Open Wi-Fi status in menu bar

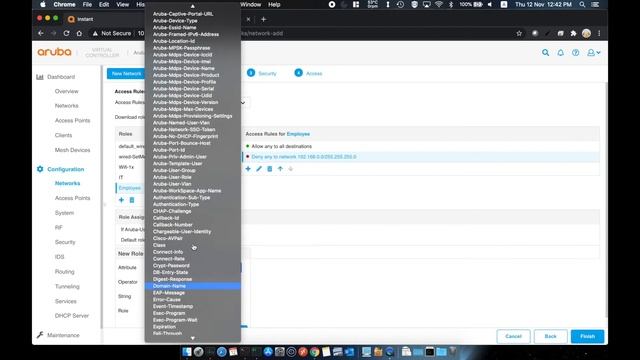click(x=439, y=4)
